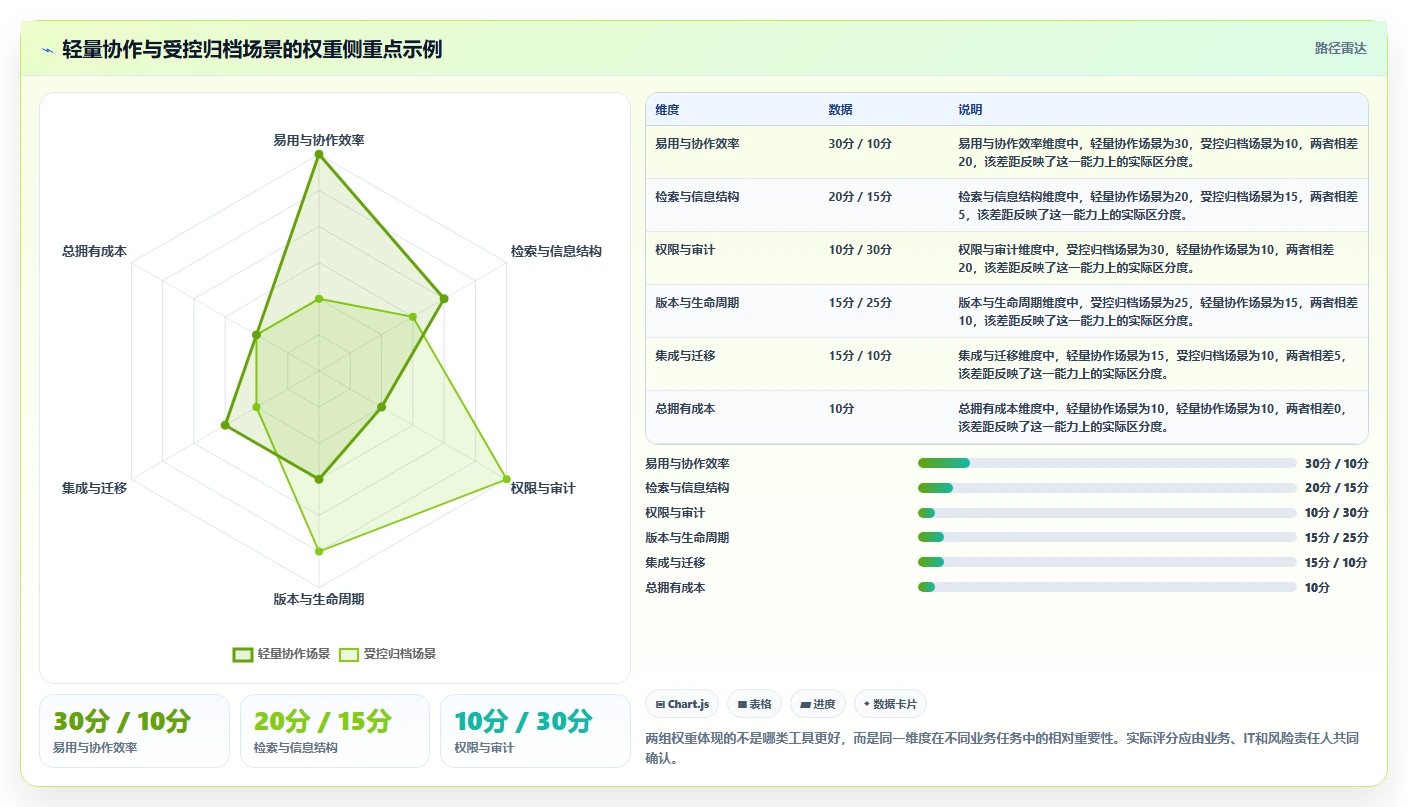Image resolution: width=1408 pixels, height=807 pixels.
Task: Click the 总拥有成本 table row name
Action: pyautogui.click(x=685, y=409)
